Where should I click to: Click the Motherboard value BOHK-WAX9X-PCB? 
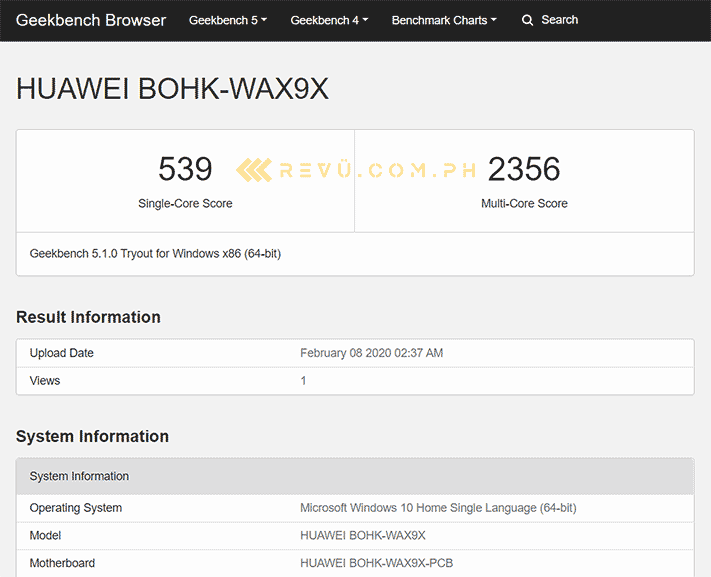[x=376, y=563]
